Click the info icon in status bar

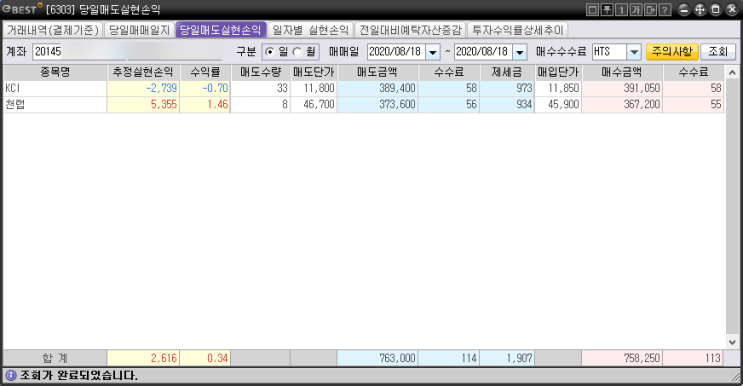tap(10, 376)
